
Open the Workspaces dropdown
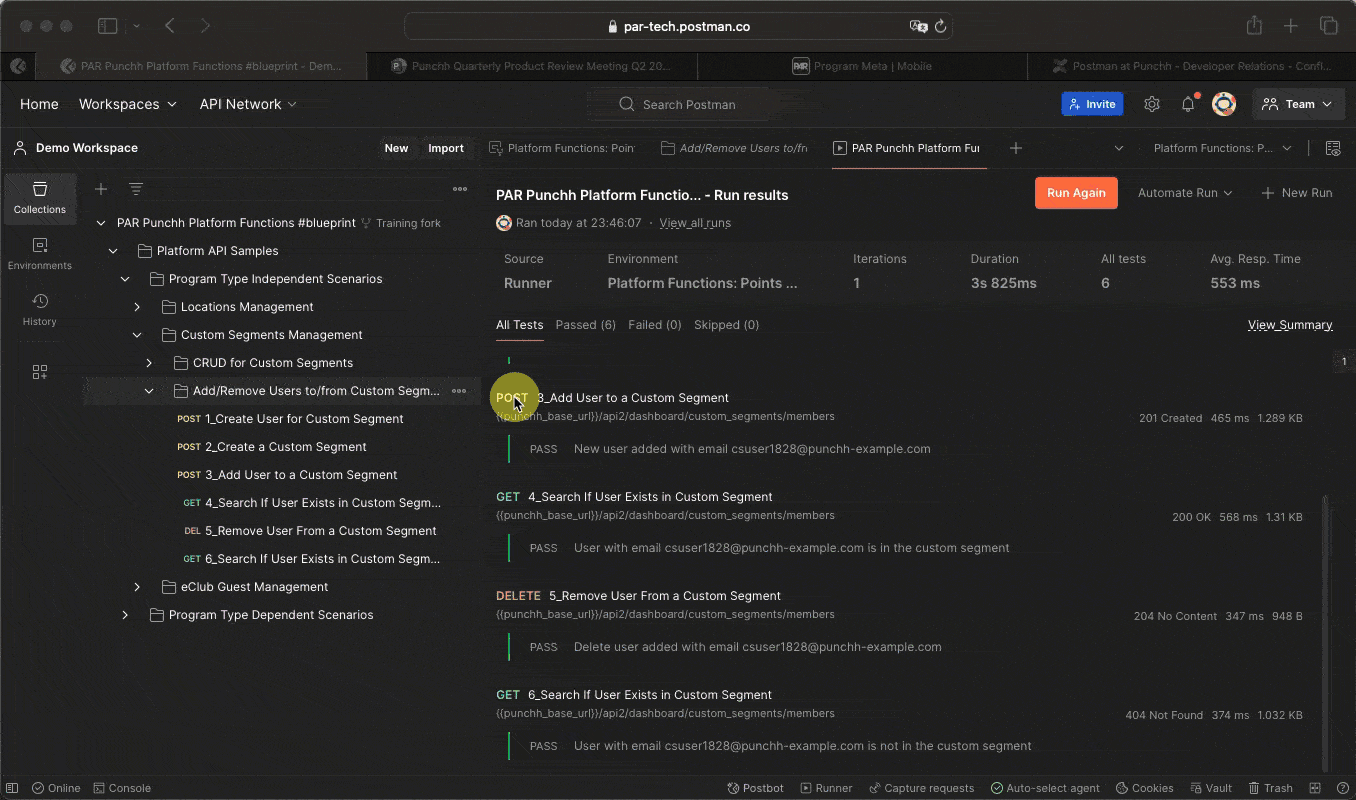128,104
